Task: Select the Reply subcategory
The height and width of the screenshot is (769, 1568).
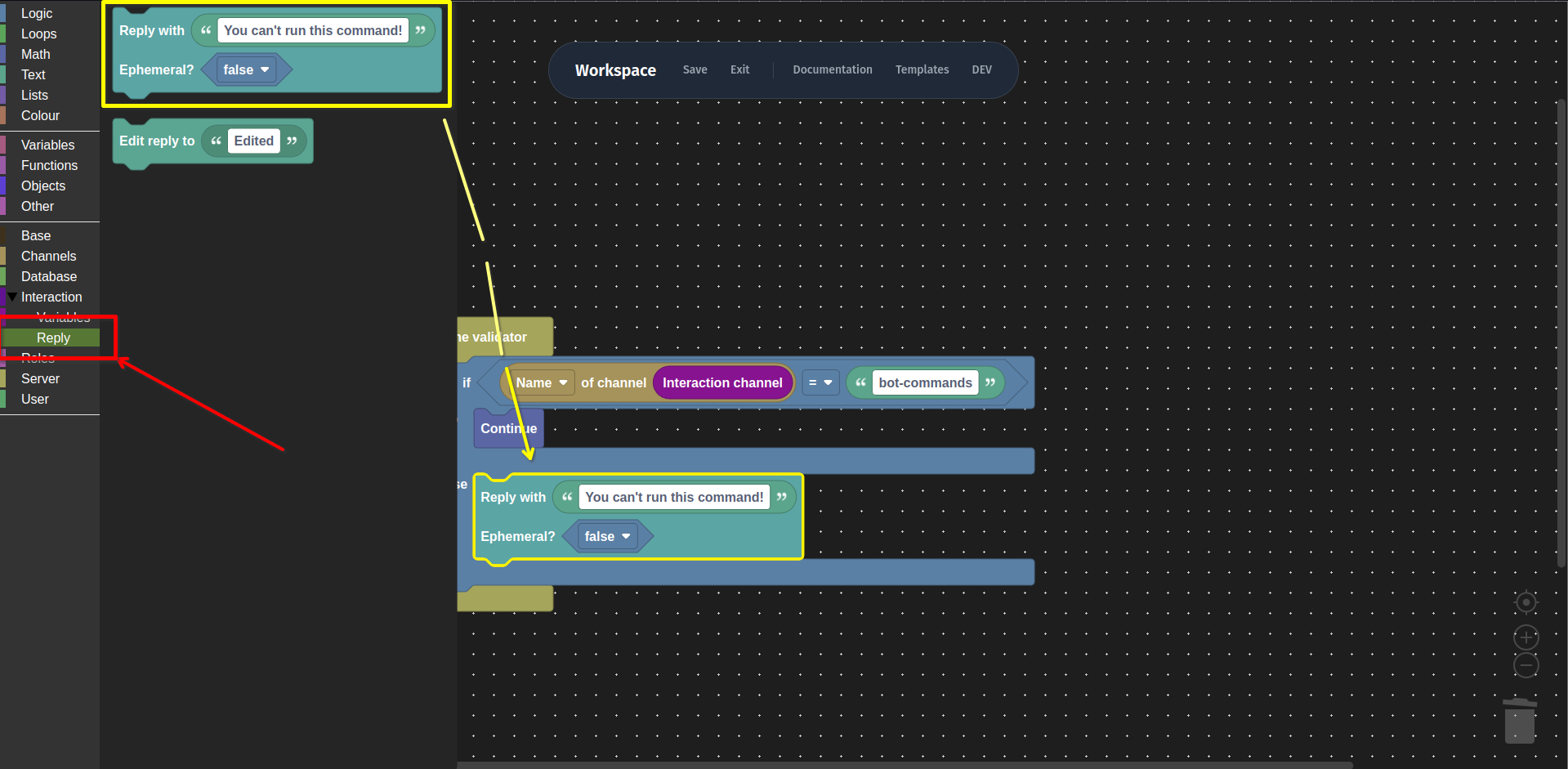Action: (x=53, y=338)
